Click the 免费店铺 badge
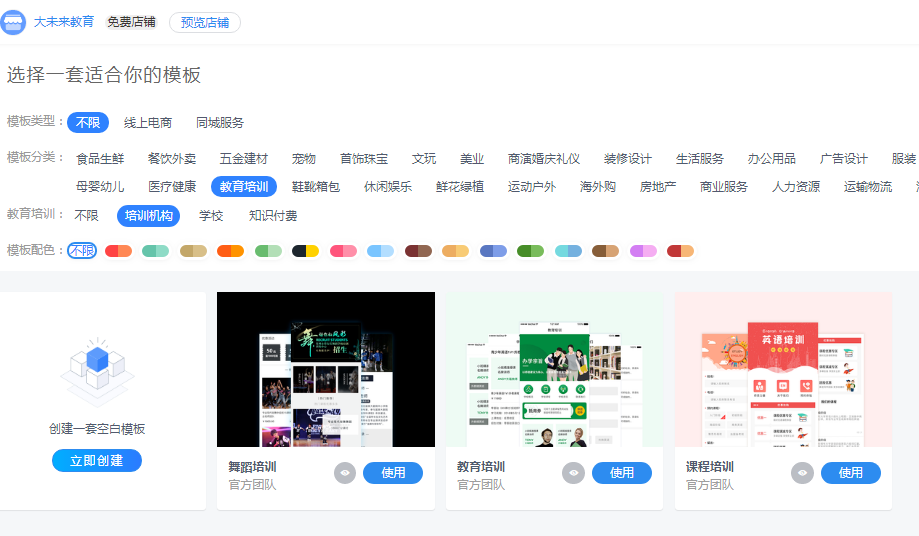 click(131, 22)
